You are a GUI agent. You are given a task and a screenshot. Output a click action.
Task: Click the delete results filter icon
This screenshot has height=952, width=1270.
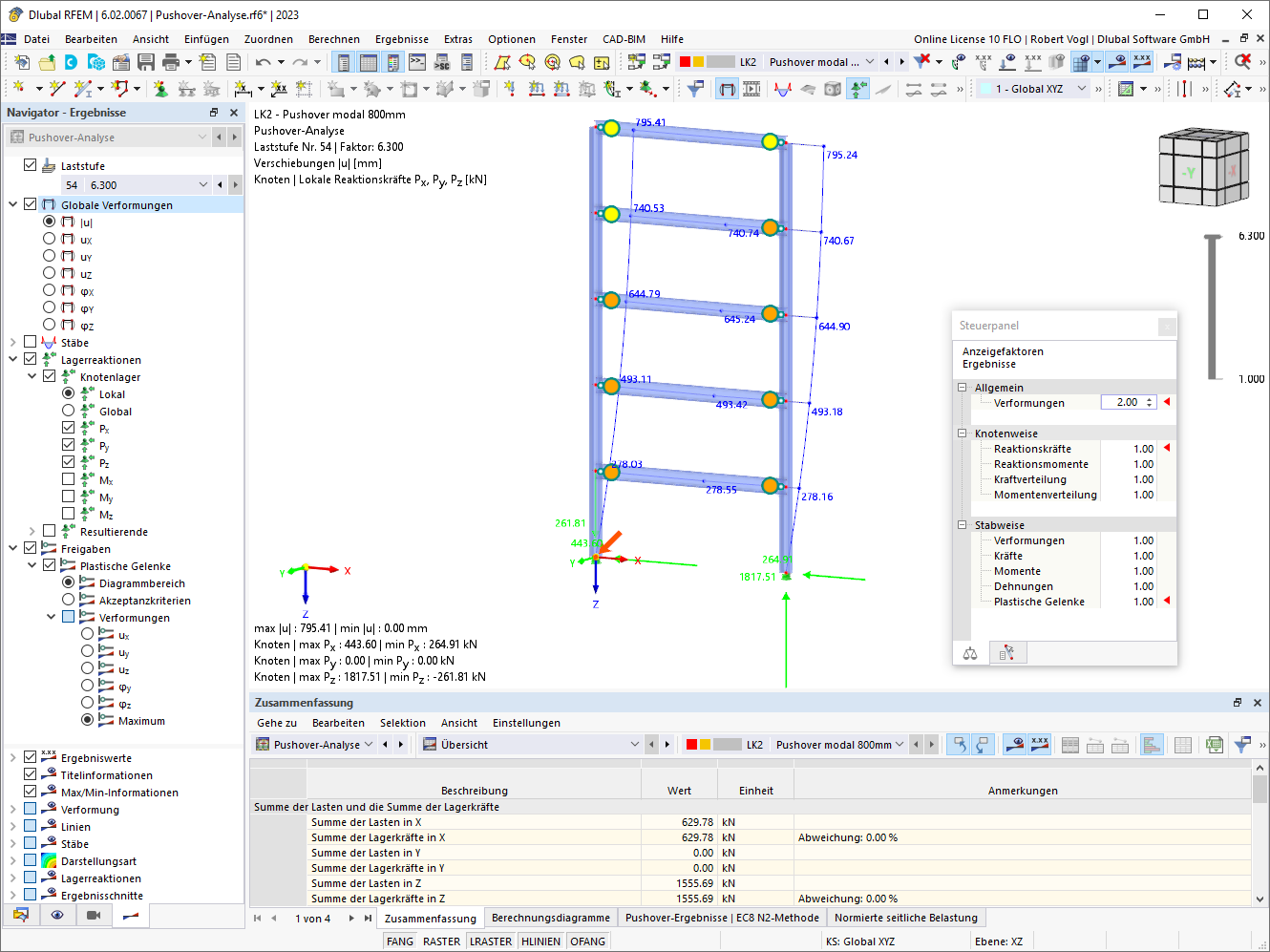(921, 62)
